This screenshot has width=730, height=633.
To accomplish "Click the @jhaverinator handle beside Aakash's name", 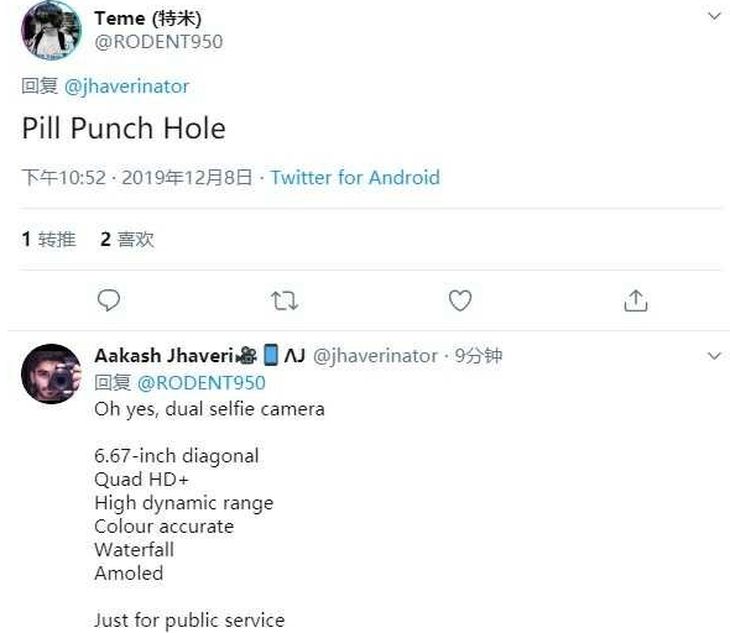I will click(x=375, y=357).
